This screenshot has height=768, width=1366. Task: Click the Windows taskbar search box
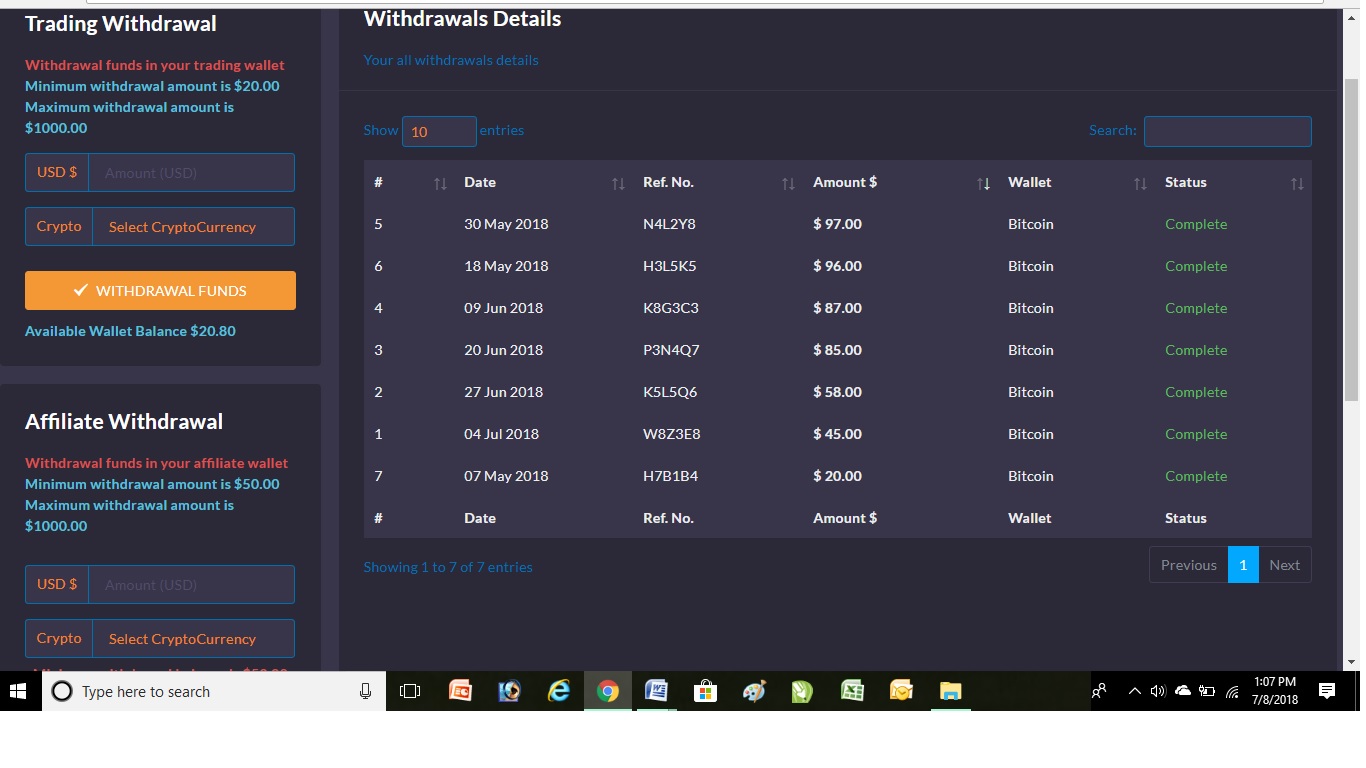[213, 691]
